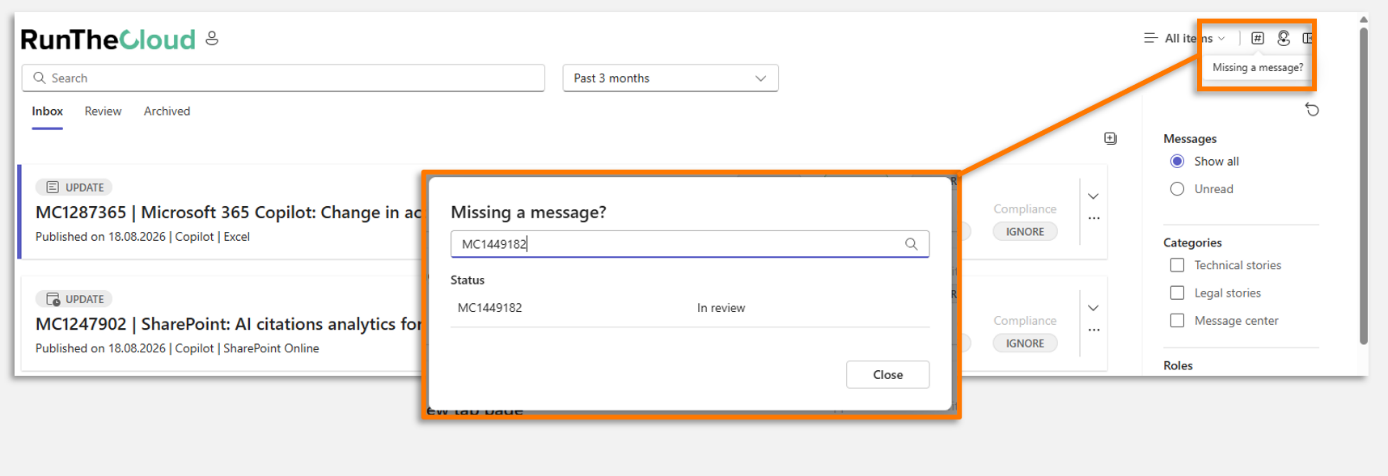Click the MC1449182 status result row
Screen dimensions: 1388x476
(690, 308)
